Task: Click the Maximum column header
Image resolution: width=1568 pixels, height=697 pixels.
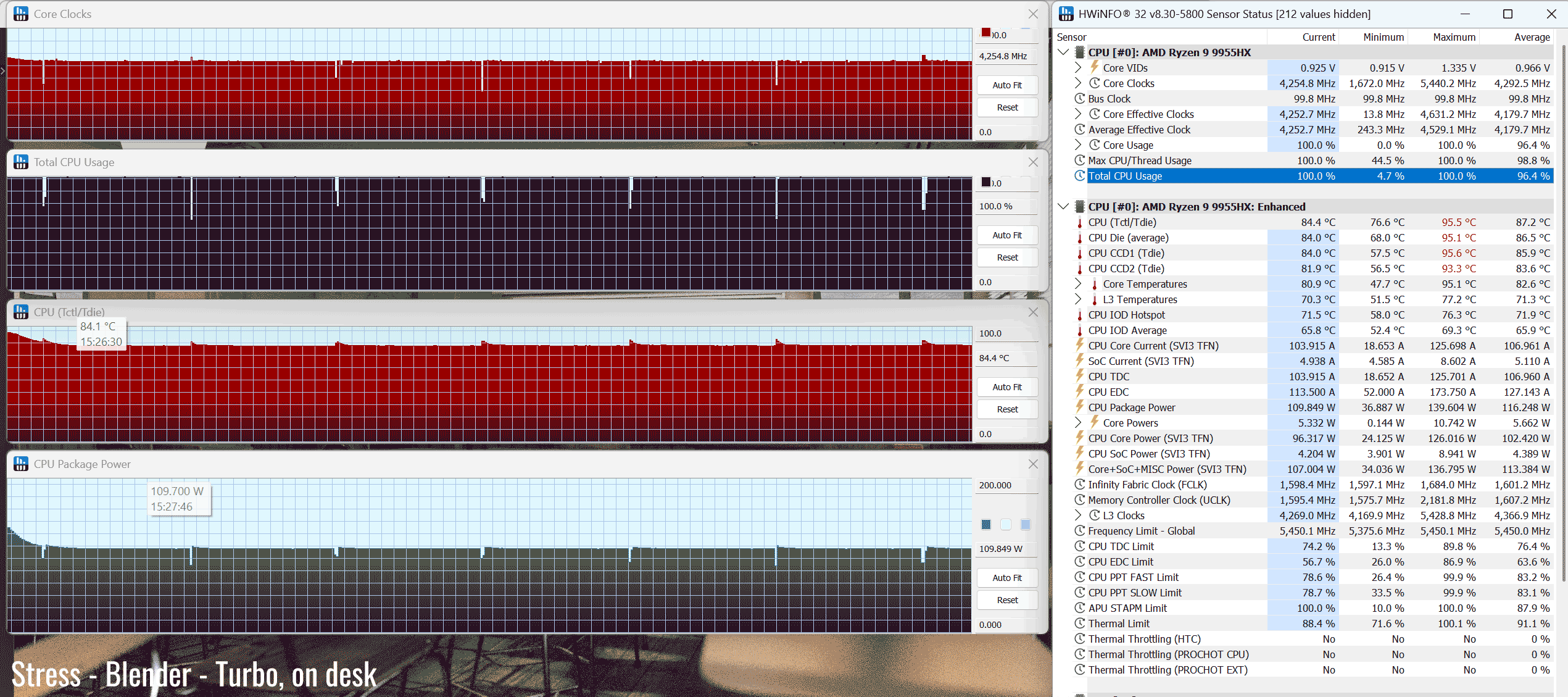Action: (x=1453, y=37)
